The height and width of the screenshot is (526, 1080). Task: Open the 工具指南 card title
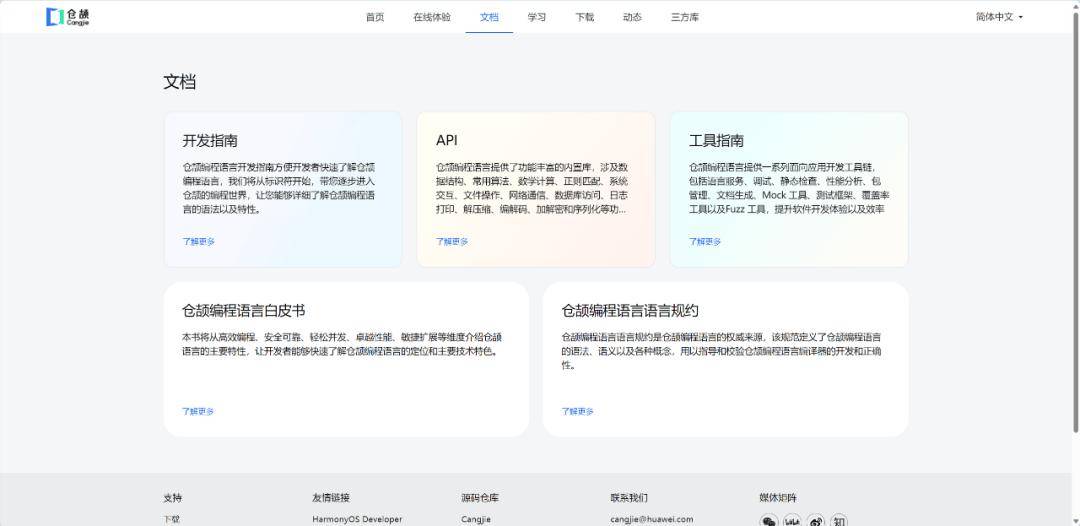pos(716,141)
